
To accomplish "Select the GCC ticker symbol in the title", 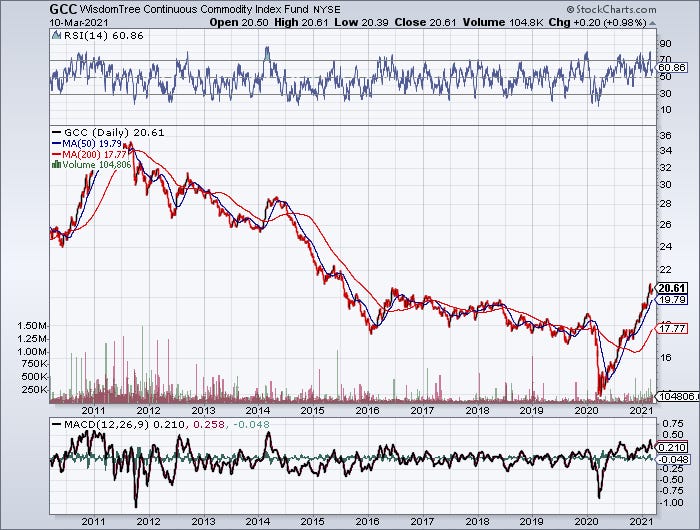I will [63, 8].
